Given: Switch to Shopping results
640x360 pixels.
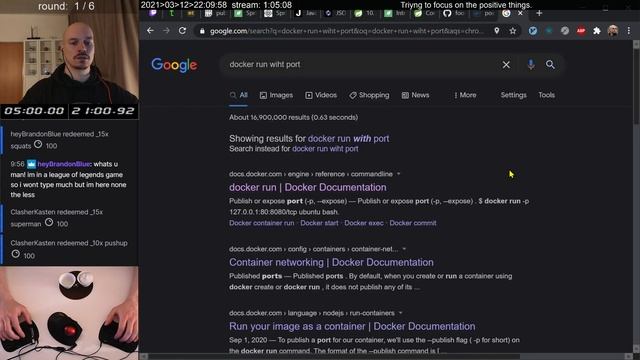Looking at the screenshot, I should (369, 95).
